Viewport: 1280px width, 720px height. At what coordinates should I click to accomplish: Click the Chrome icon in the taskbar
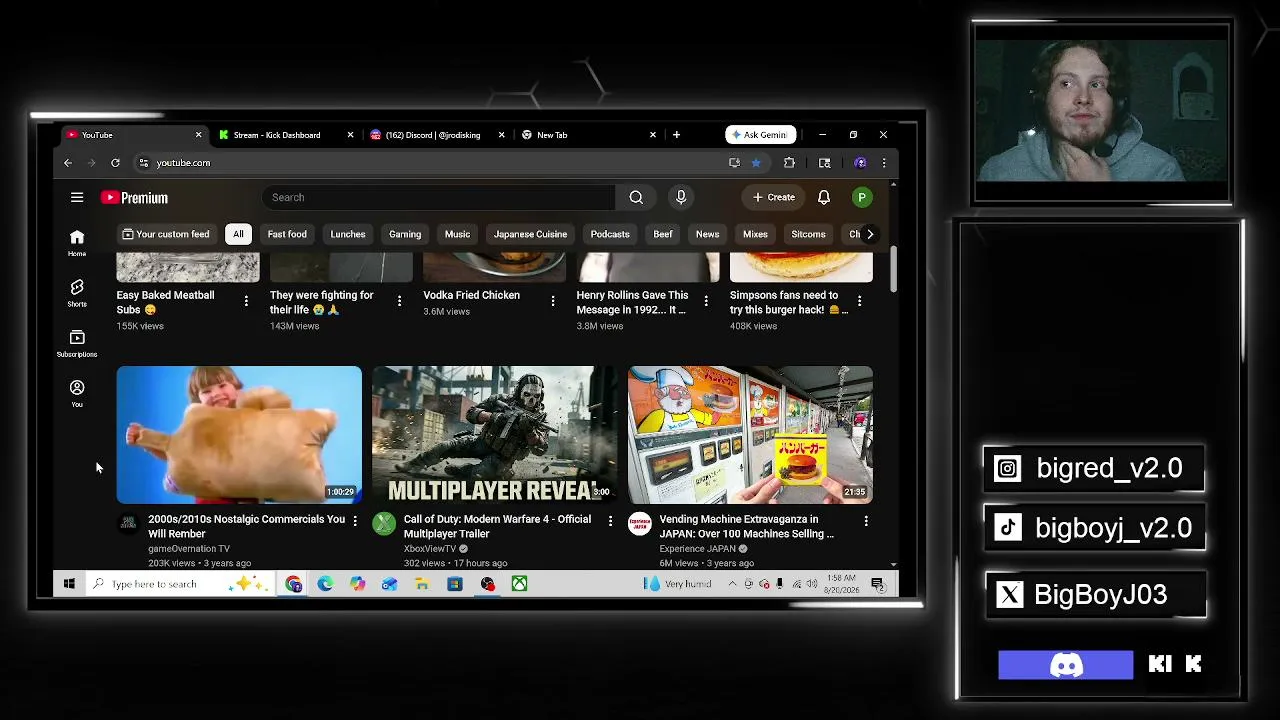pyautogui.click(x=293, y=584)
